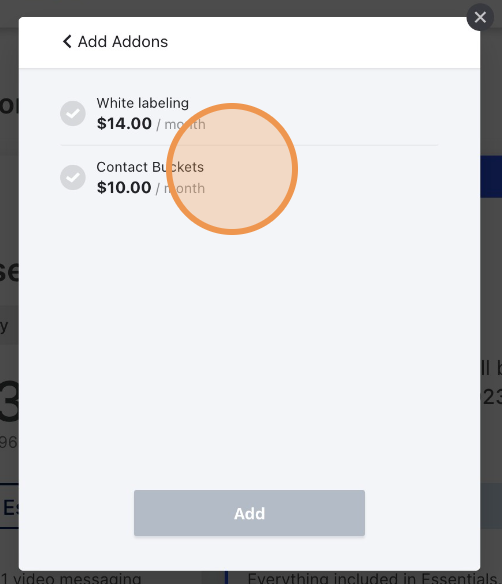Close the Add Addons dialog with the X

[480, 17]
